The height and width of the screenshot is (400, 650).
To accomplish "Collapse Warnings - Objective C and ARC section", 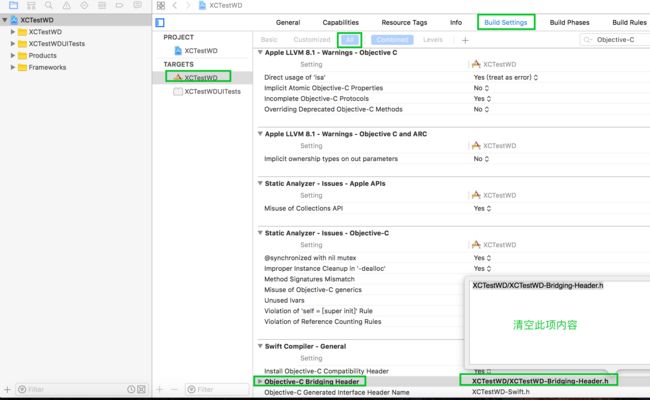I will [260, 133].
